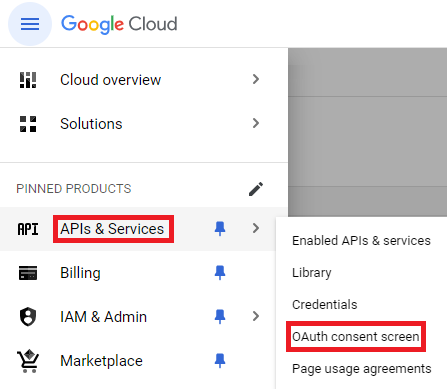Expand the Solutions submenu chevron
This screenshot has width=447, height=389.
point(256,123)
